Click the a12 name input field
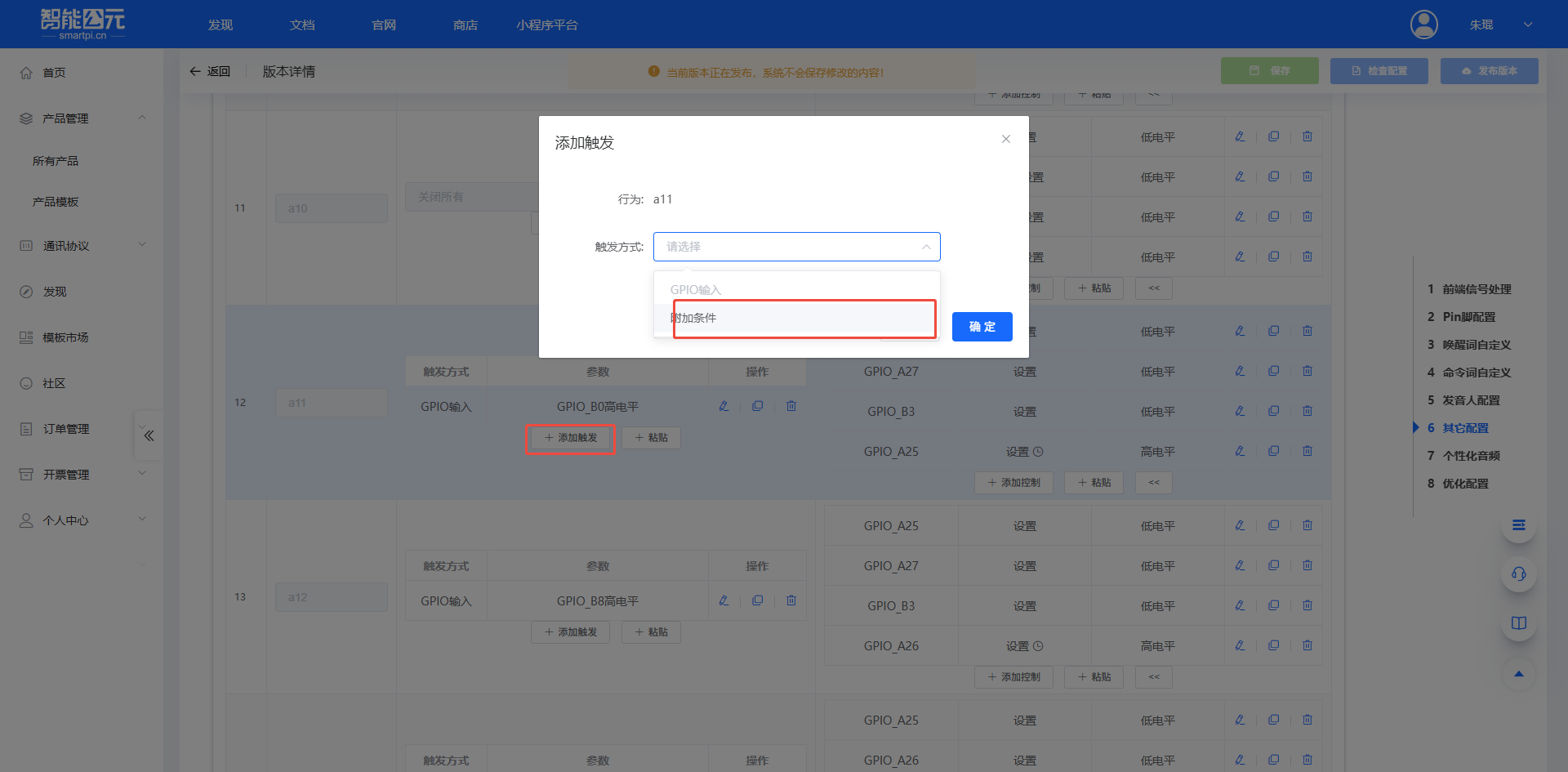Image resolution: width=1568 pixels, height=772 pixels. point(331,596)
